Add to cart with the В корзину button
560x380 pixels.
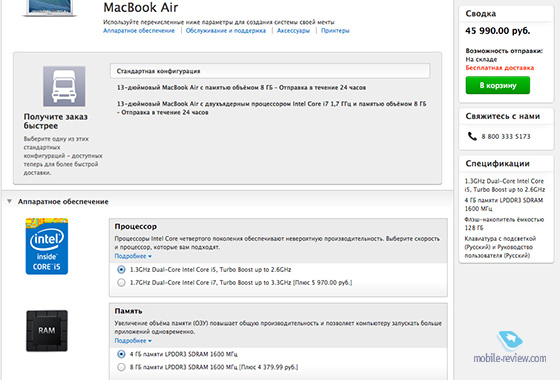[498, 85]
